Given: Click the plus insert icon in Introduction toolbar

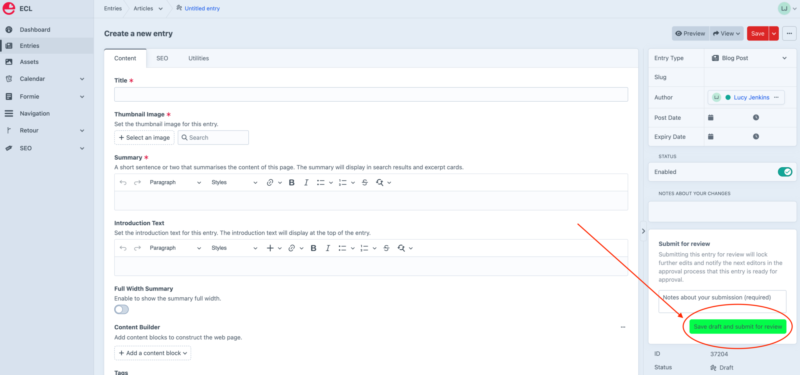Looking at the screenshot, I should point(270,248).
